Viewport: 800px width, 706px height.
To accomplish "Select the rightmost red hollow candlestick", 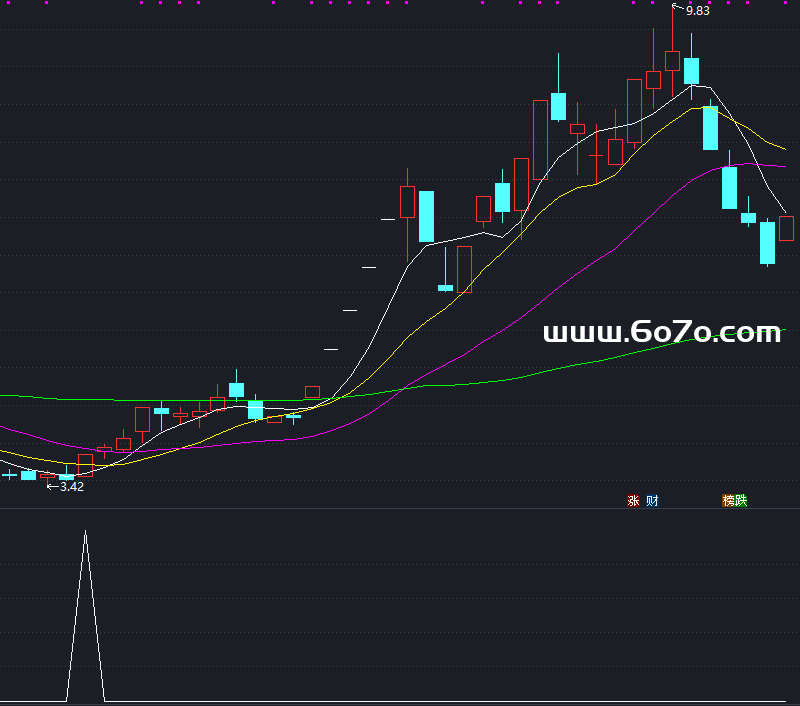I will 786,228.
